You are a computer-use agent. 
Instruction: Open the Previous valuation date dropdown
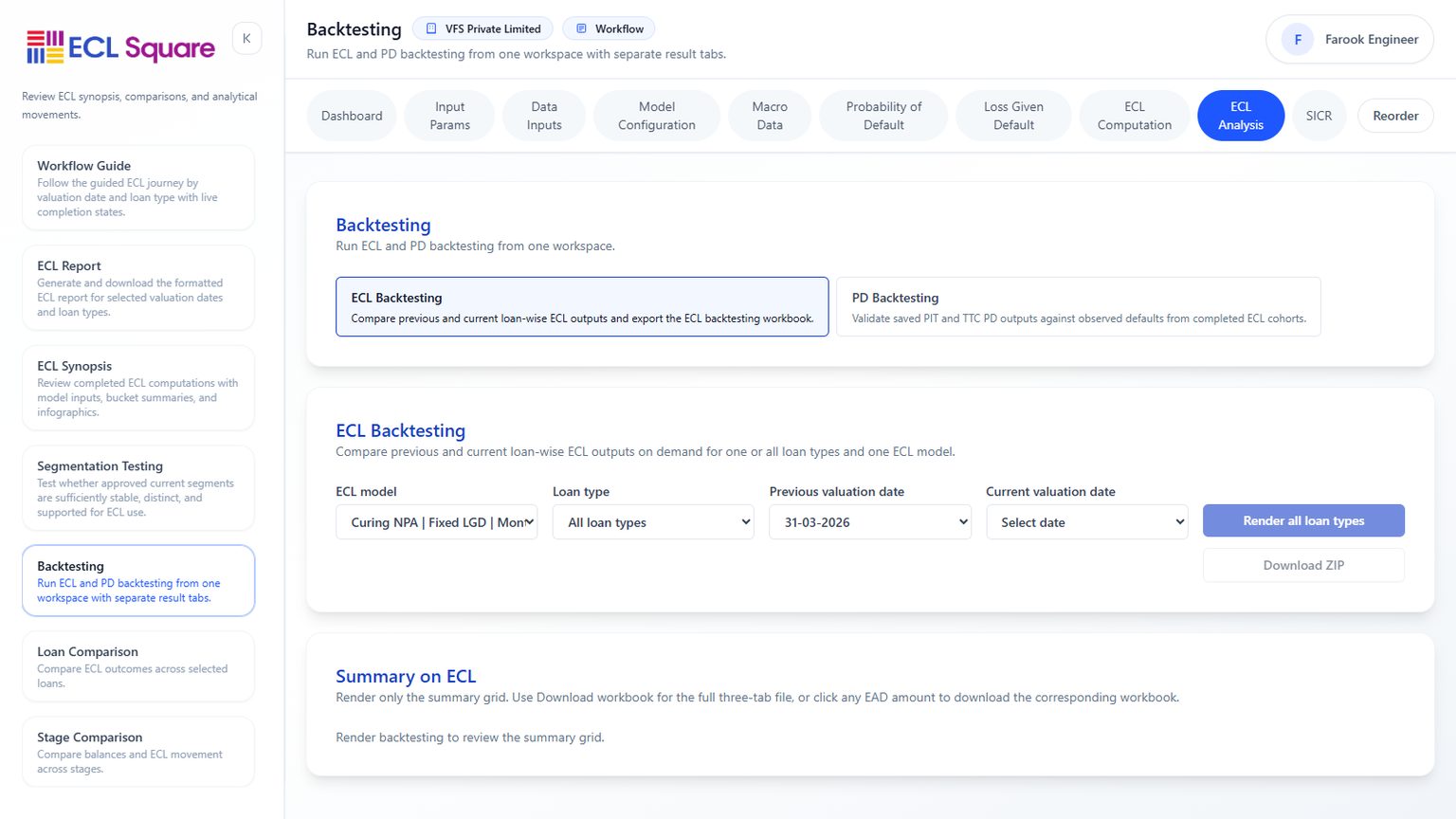point(870,522)
